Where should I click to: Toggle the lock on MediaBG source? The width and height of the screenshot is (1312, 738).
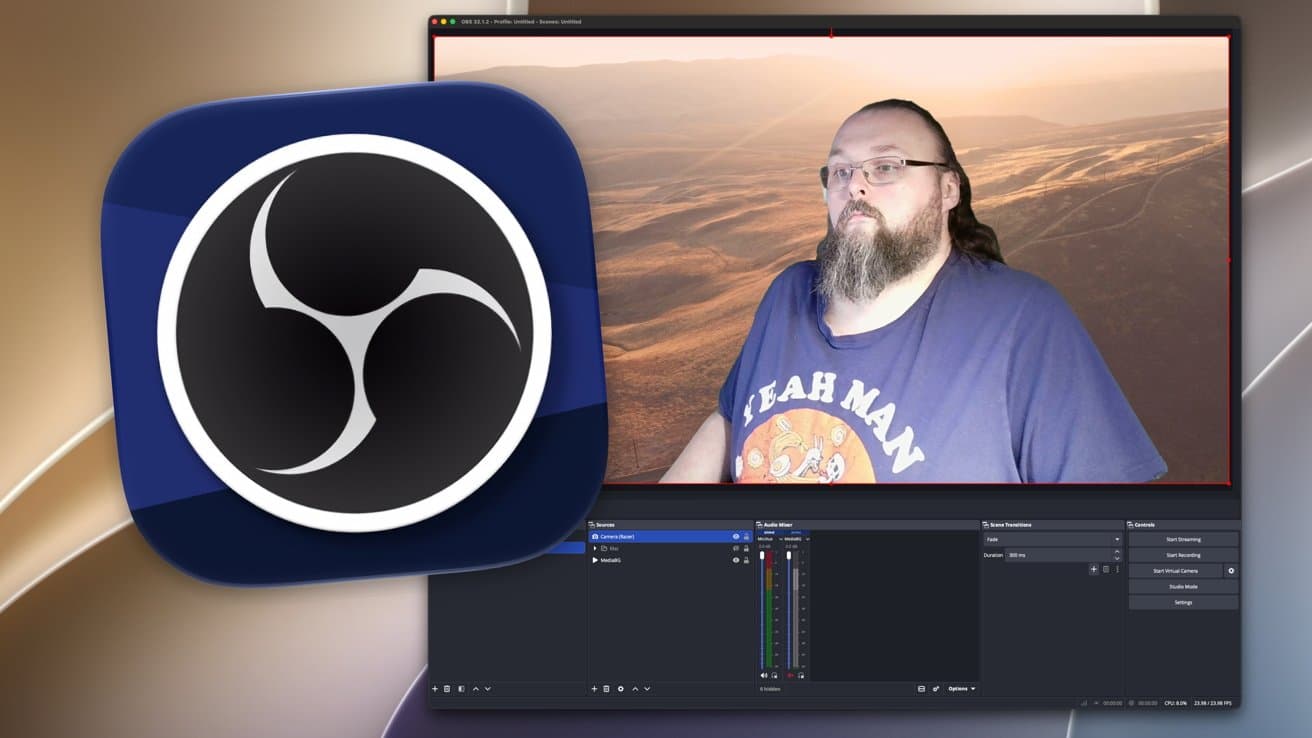coord(746,560)
